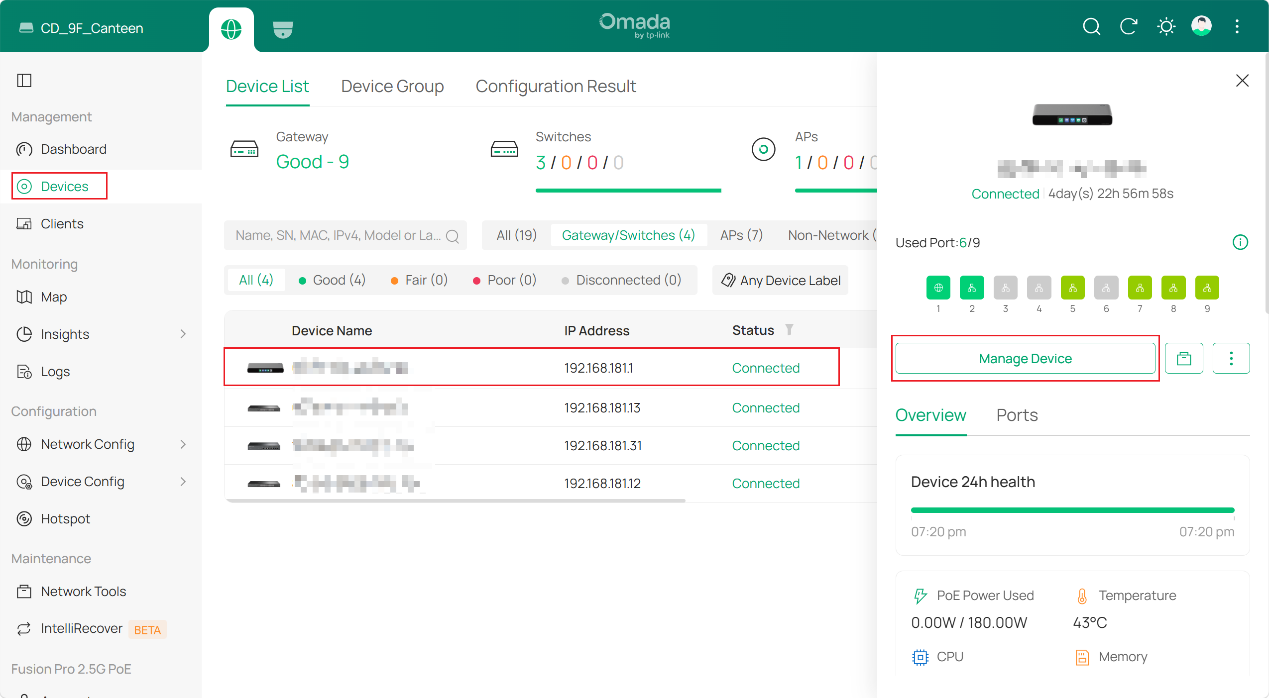Image resolution: width=1269 pixels, height=698 pixels.
Task: Select the Poor (0) status filter
Action: [505, 280]
